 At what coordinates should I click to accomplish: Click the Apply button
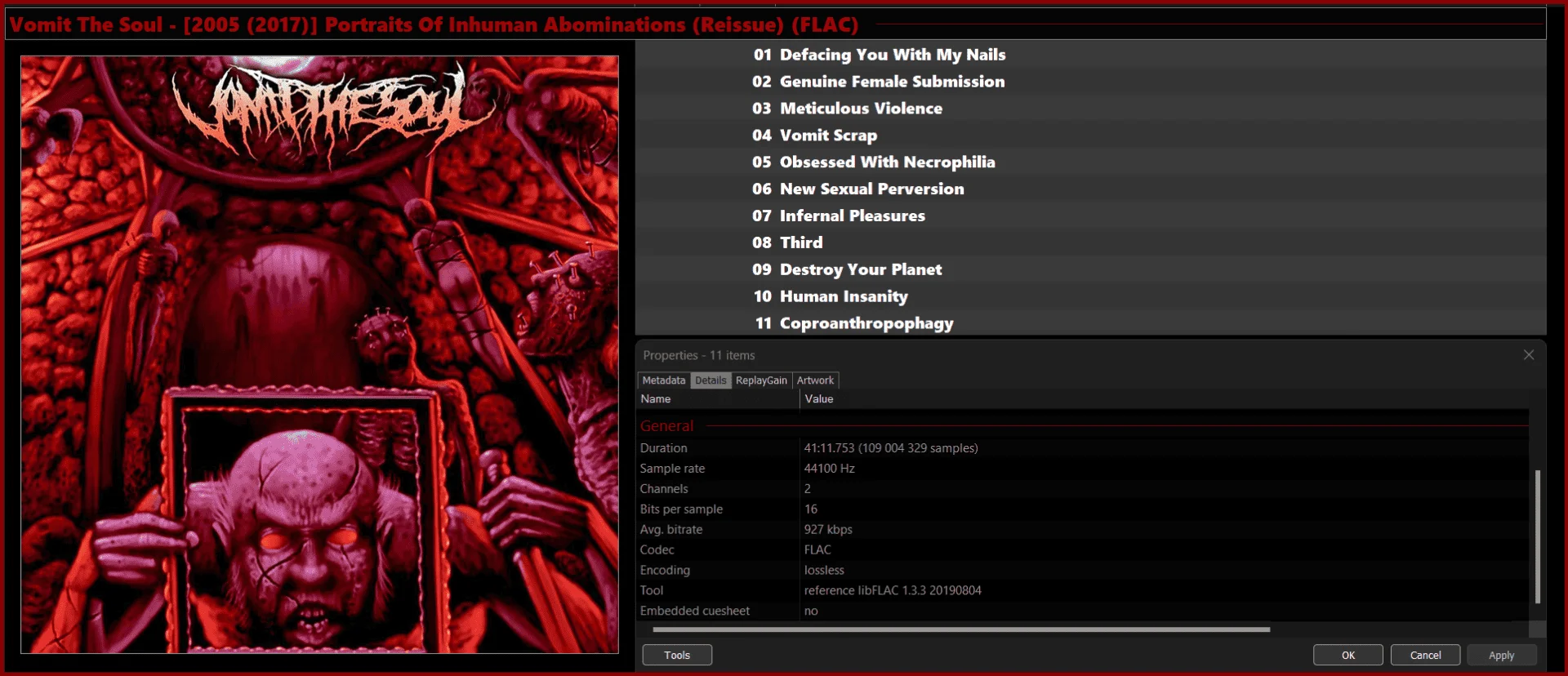1501,655
